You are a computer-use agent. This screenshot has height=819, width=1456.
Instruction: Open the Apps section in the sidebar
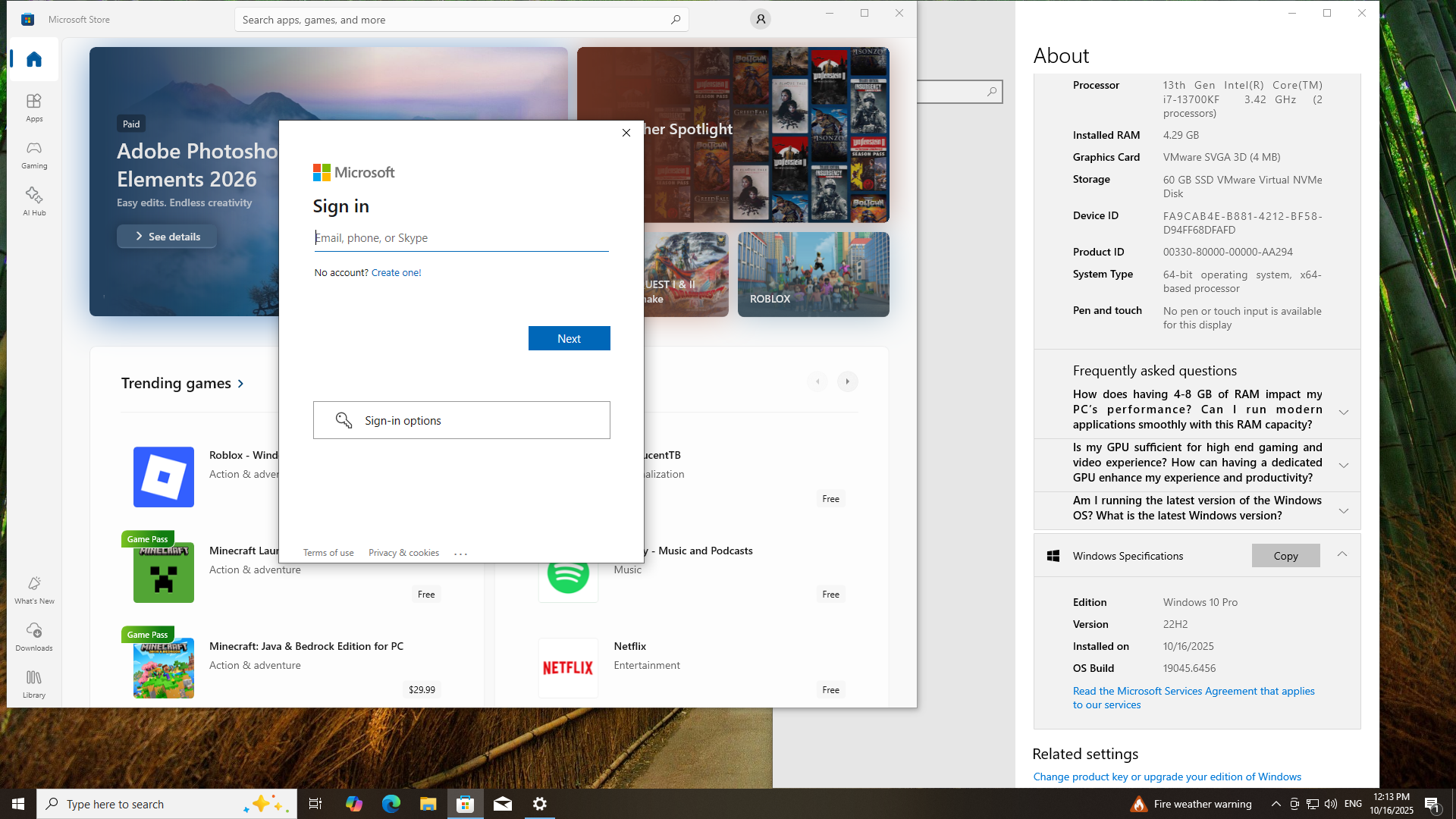pos(34,108)
